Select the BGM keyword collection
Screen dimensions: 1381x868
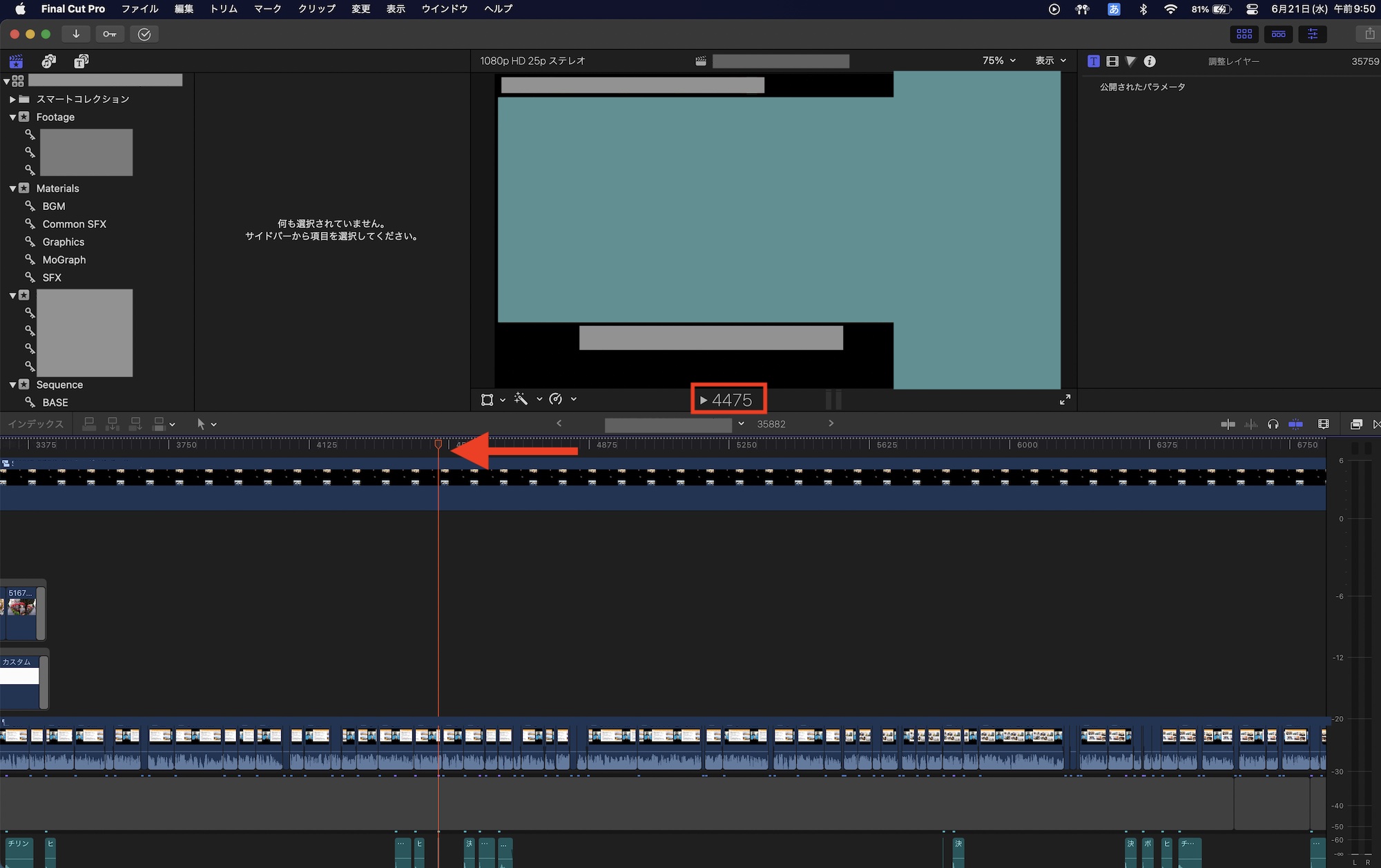(54, 206)
